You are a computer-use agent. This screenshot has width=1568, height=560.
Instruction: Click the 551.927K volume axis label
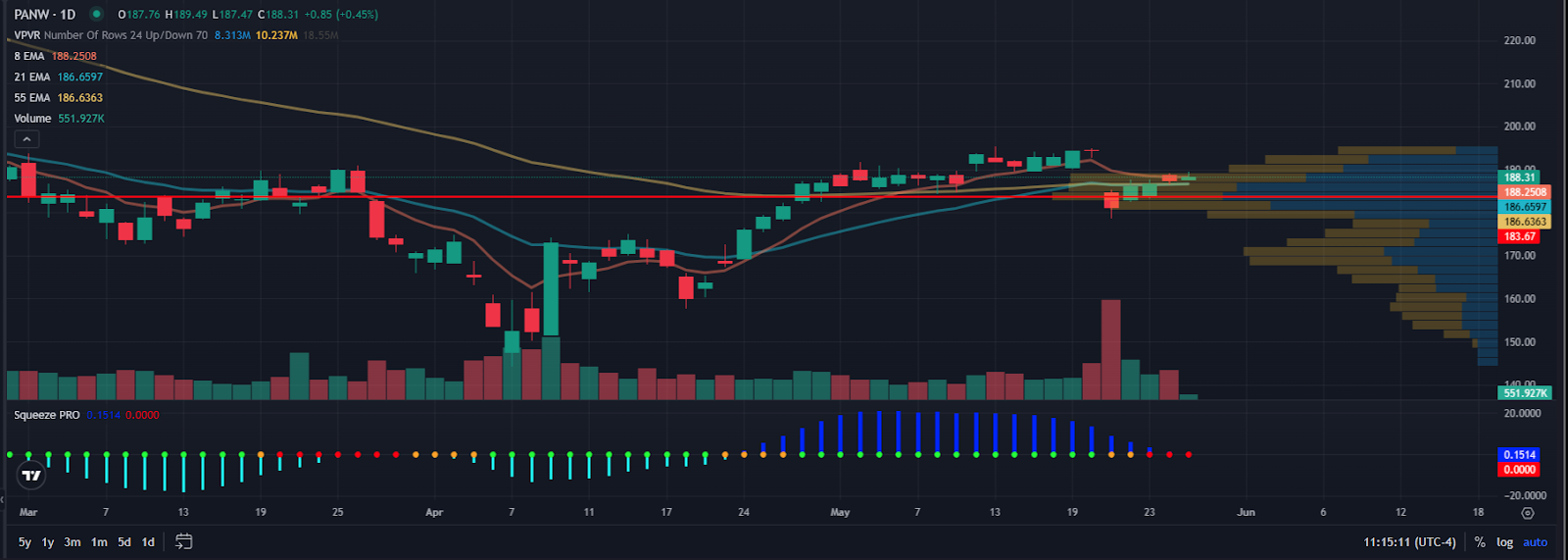click(1525, 393)
